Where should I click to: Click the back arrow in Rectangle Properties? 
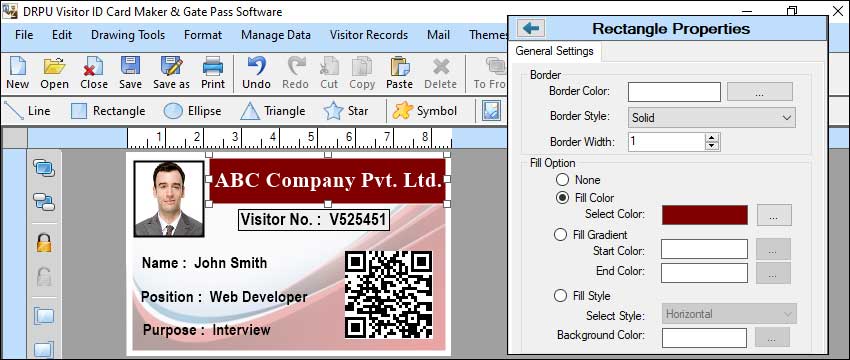coord(531,28)
